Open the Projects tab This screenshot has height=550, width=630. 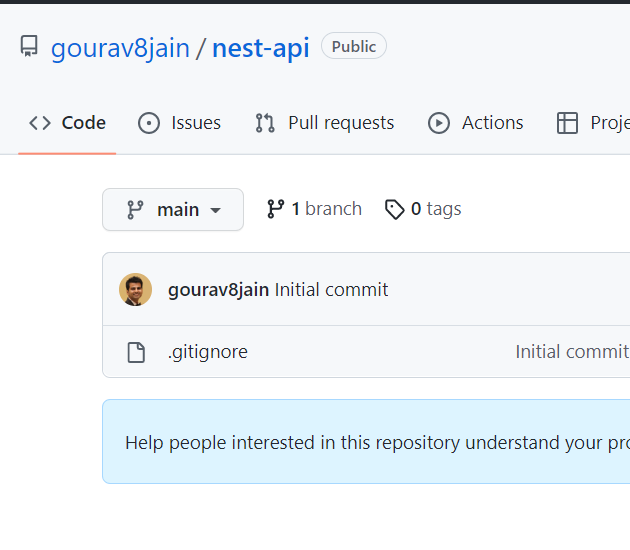(x=593, y=123)
